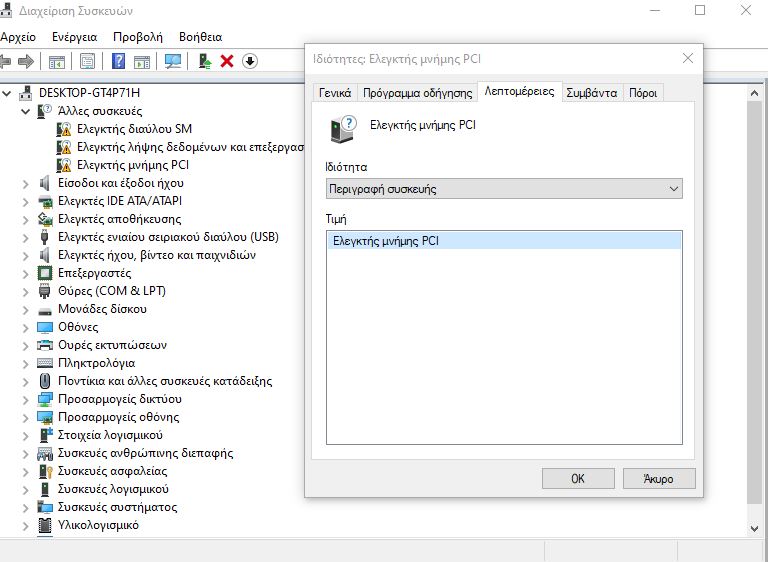
Task: Click the Άκυρο button
Action: [659, 478]
